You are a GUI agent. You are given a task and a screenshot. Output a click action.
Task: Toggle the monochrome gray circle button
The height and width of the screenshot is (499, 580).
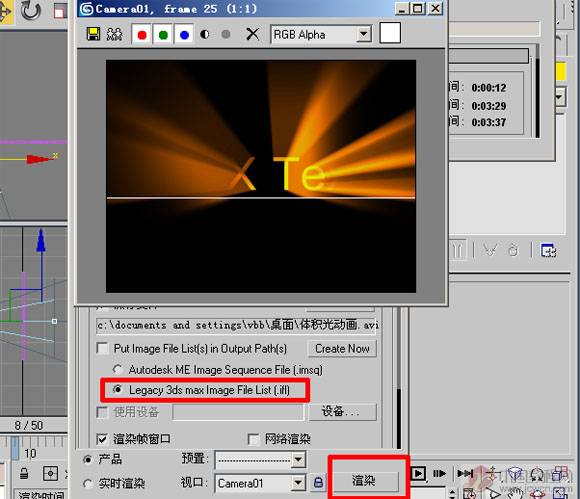226,34
